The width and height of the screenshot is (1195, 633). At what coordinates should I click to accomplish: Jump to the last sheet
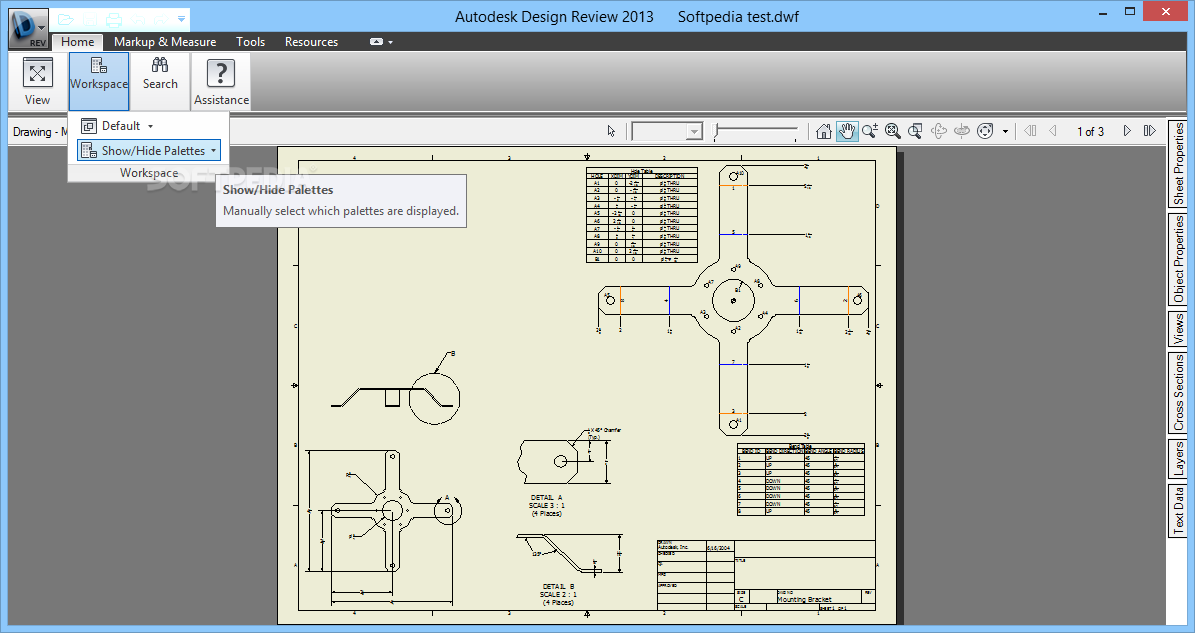pyautogui.click(x=1150, y=131)
